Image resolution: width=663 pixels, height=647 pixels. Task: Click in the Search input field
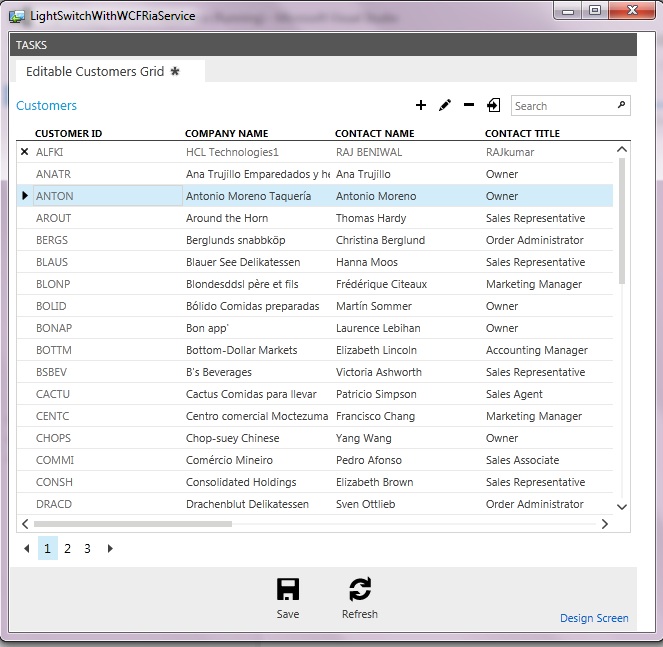tap(562, 106)
